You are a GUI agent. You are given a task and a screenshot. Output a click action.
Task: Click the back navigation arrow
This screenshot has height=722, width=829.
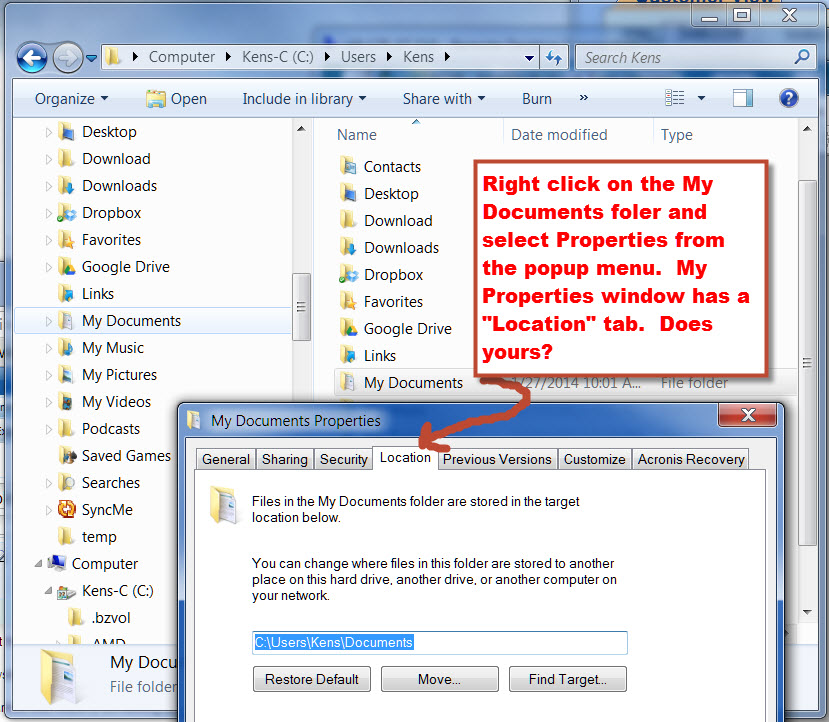point(31,57)
